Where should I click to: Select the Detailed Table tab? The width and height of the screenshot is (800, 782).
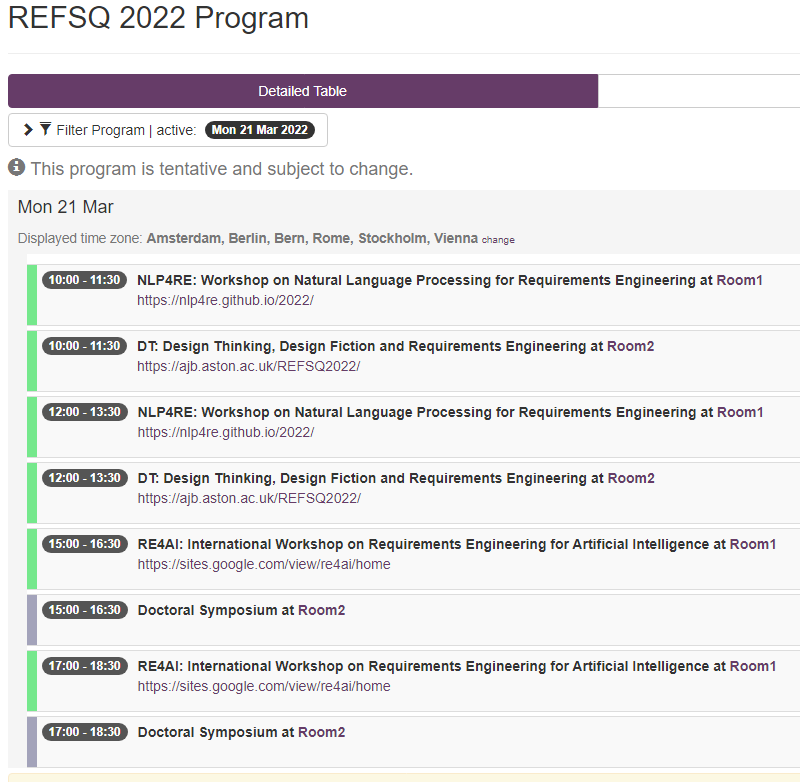(303, 91)
